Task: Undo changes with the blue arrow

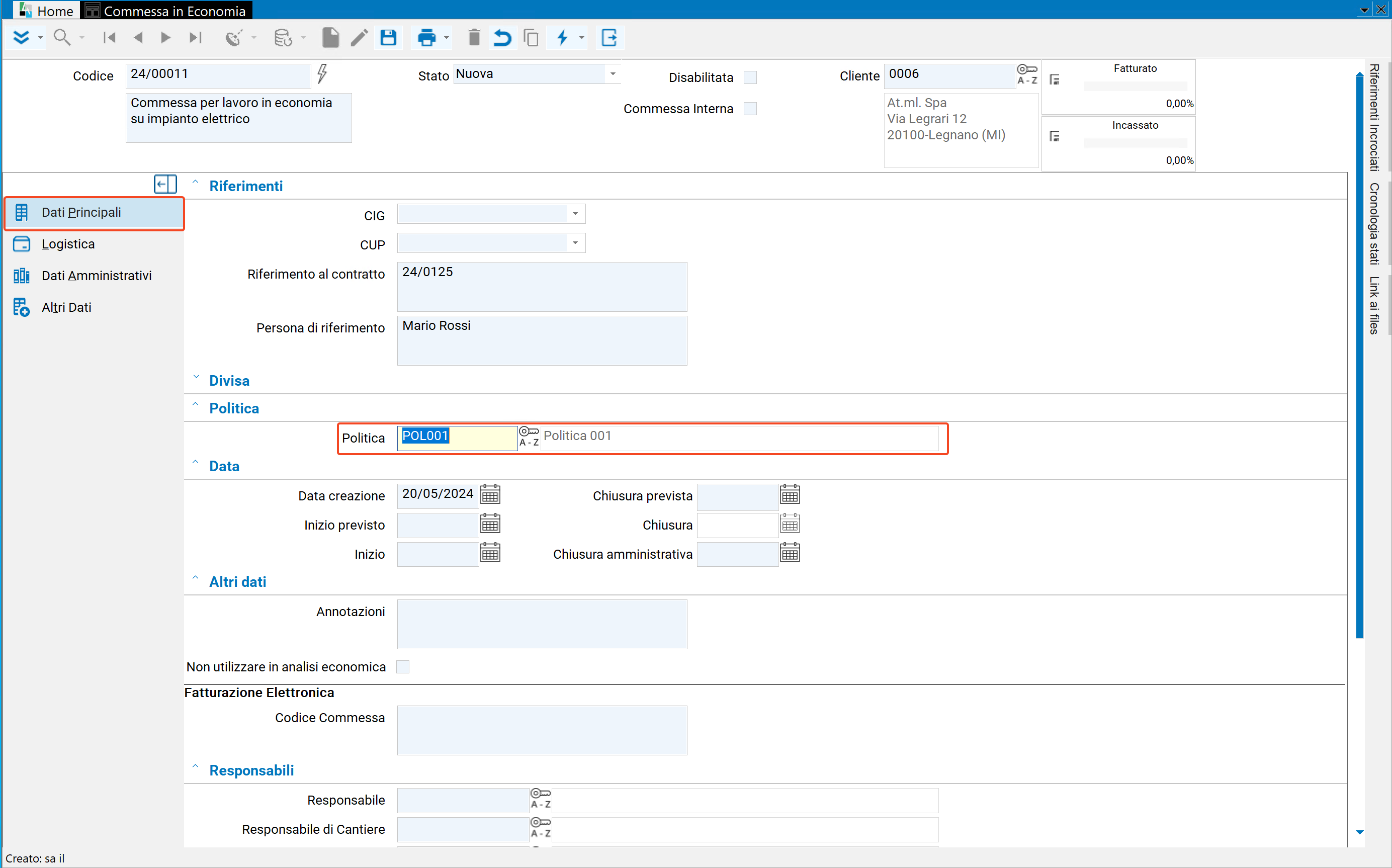Action: [x=502, y=38]
